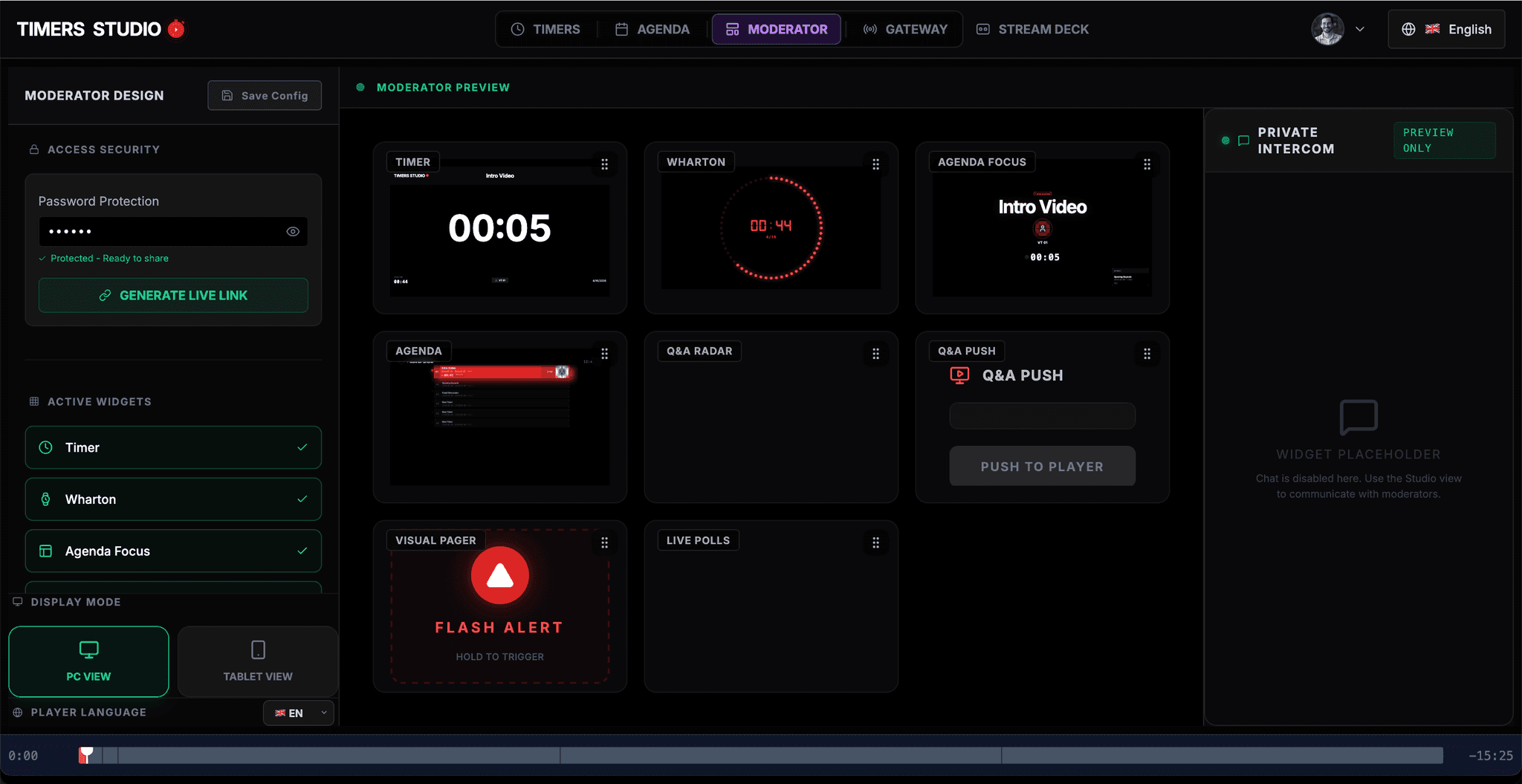The width and height of the screenshot is (1522, 784).
Task: Click the globe icon beside Player Language
Action: 18,712
